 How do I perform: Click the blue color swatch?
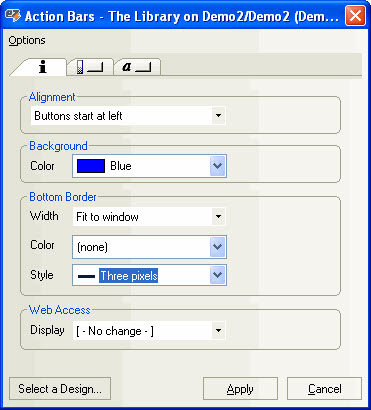pyautogui.click(x=91, y=166)
